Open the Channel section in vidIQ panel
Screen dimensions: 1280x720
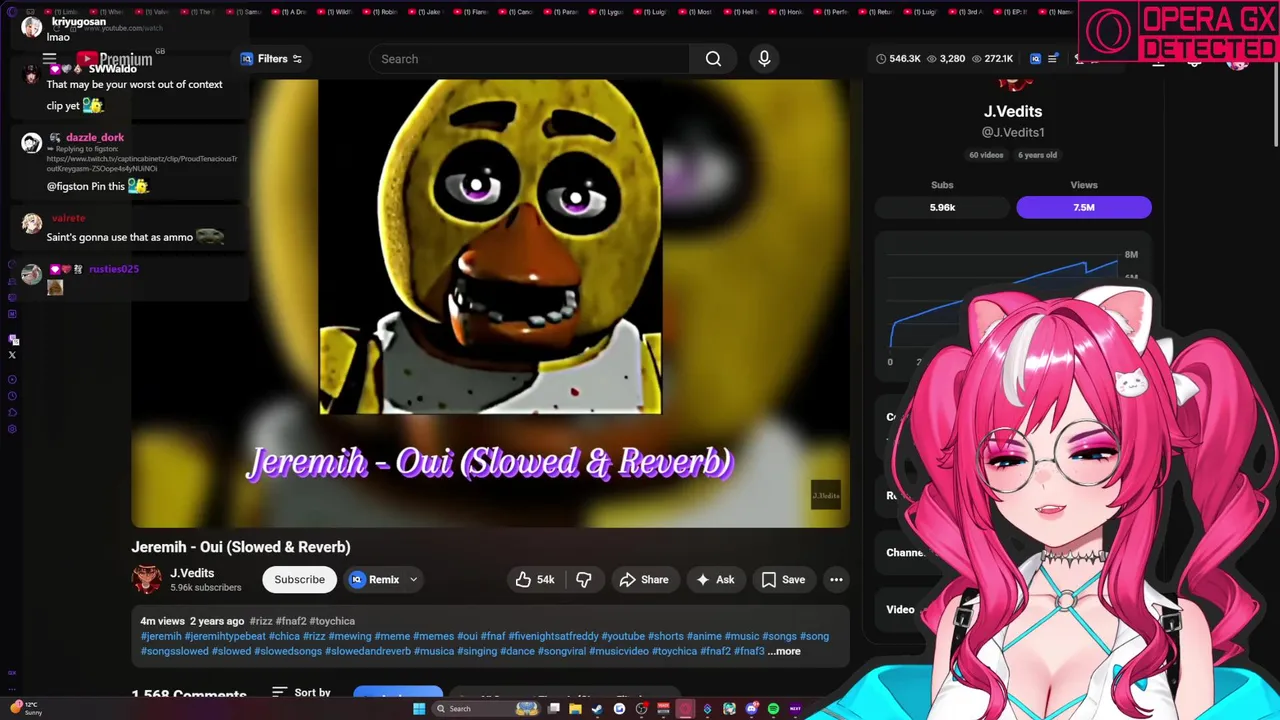(903, 552)
